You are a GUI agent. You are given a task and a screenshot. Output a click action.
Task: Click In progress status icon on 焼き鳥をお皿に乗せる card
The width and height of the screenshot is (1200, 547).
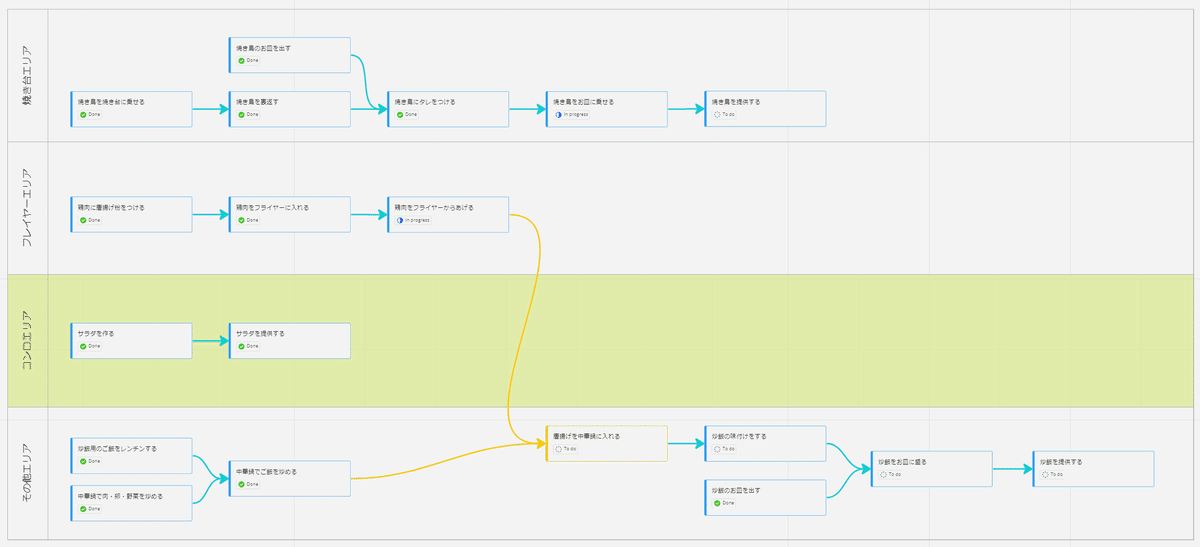click(x=559, y=114)
